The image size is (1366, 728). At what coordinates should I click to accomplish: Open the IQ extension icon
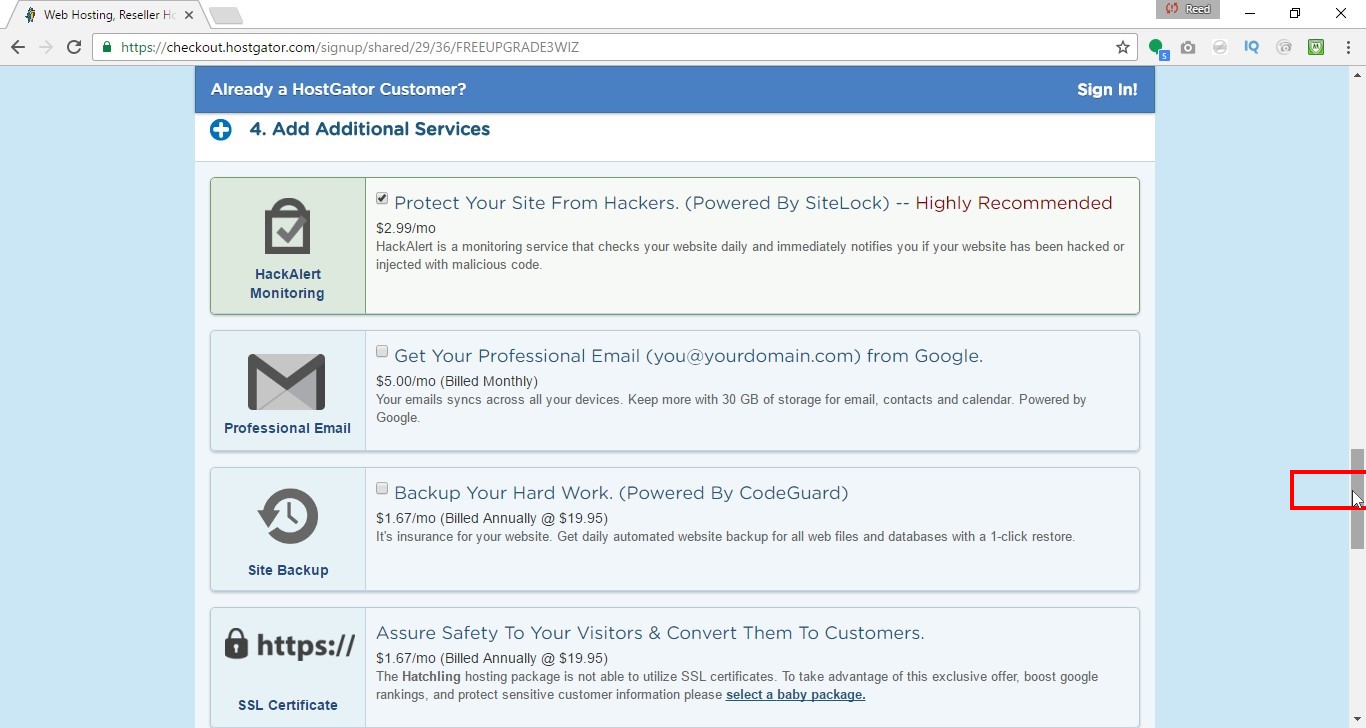[x=1252, y=47]
